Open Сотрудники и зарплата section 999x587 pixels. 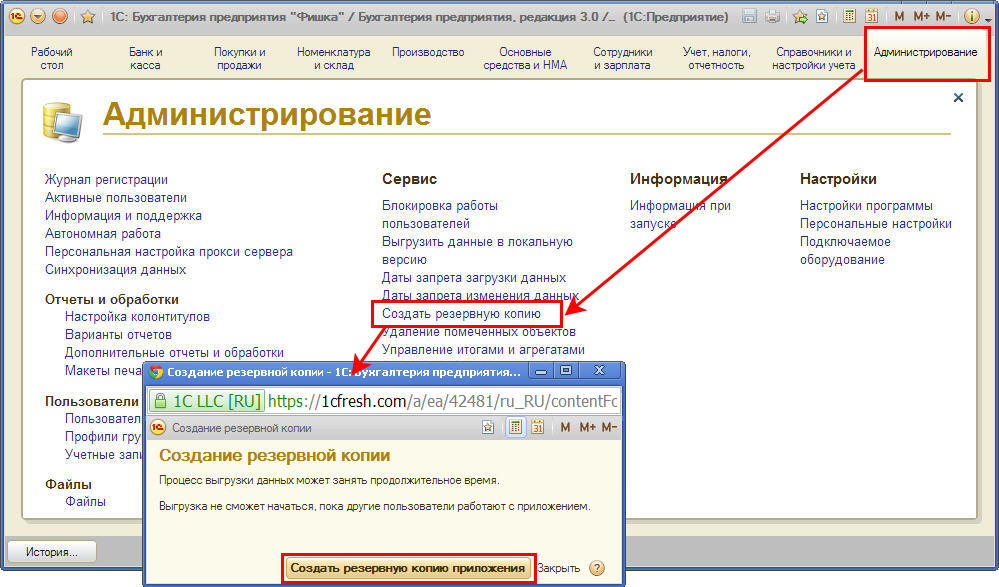(x=622, y=58)
